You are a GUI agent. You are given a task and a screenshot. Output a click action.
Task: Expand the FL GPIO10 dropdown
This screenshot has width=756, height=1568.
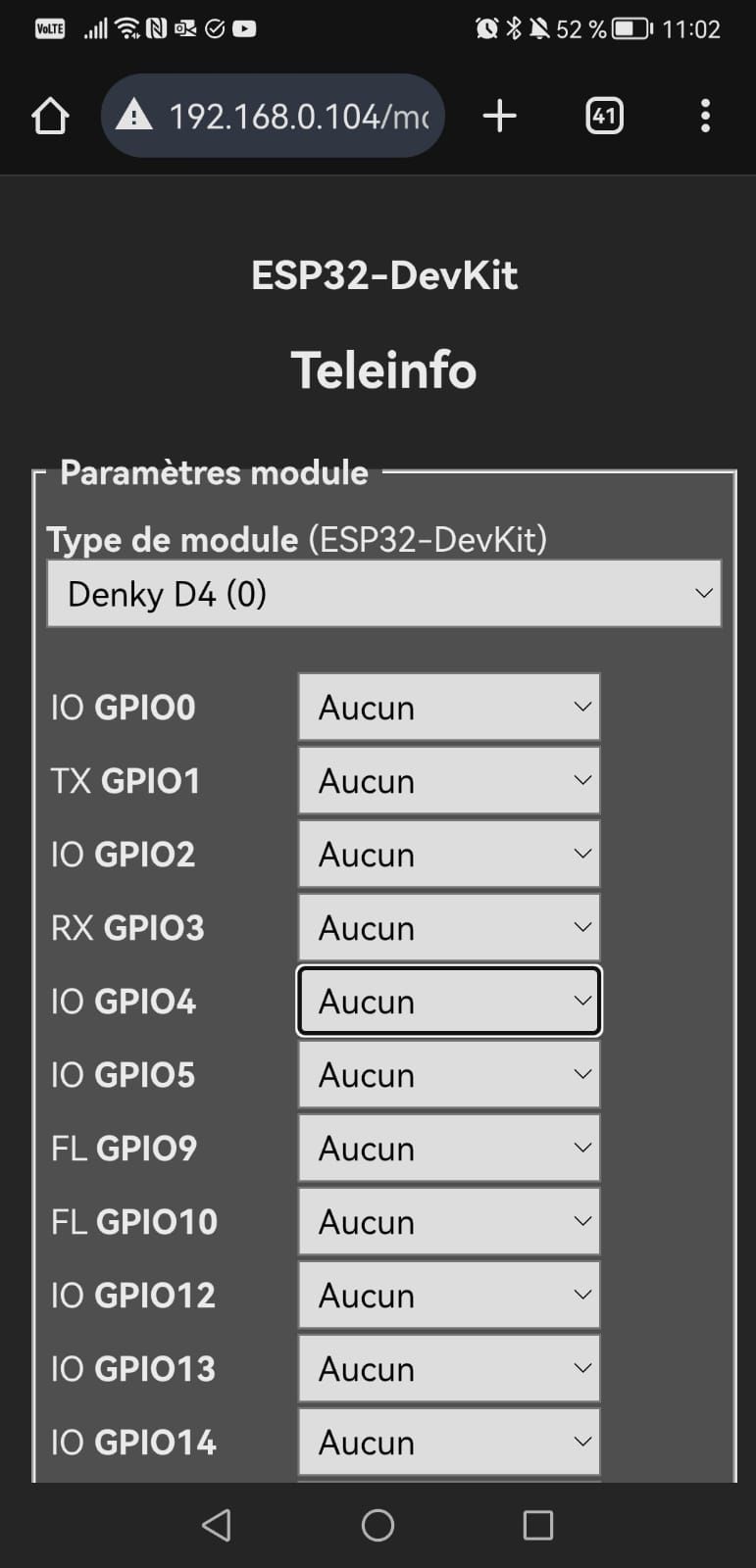click(x=449, y=1222)
